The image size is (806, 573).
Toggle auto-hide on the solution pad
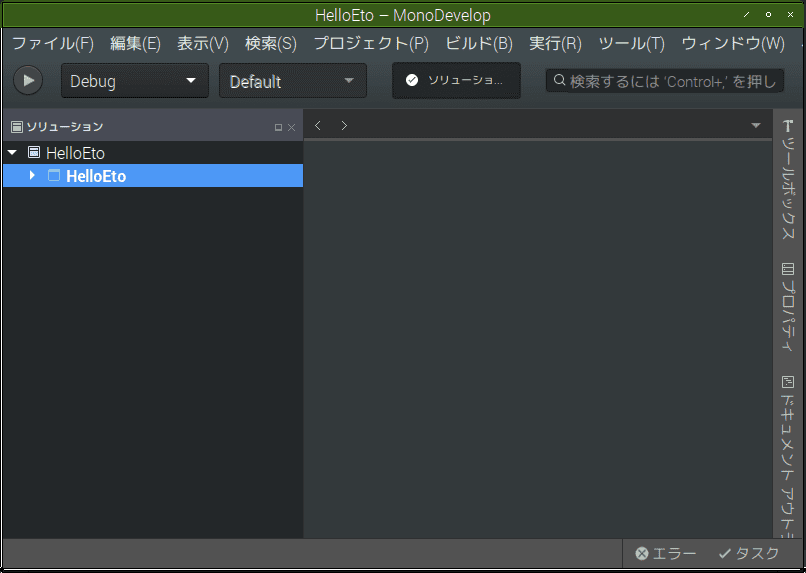coord(278,127)
